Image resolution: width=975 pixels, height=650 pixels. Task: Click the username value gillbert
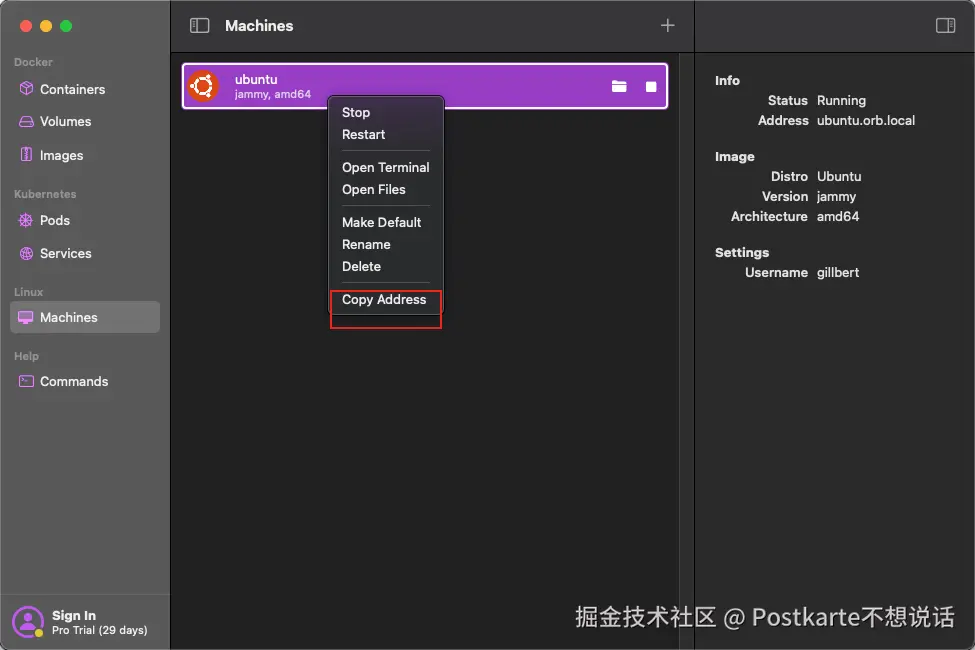click(x=838, y=272)
